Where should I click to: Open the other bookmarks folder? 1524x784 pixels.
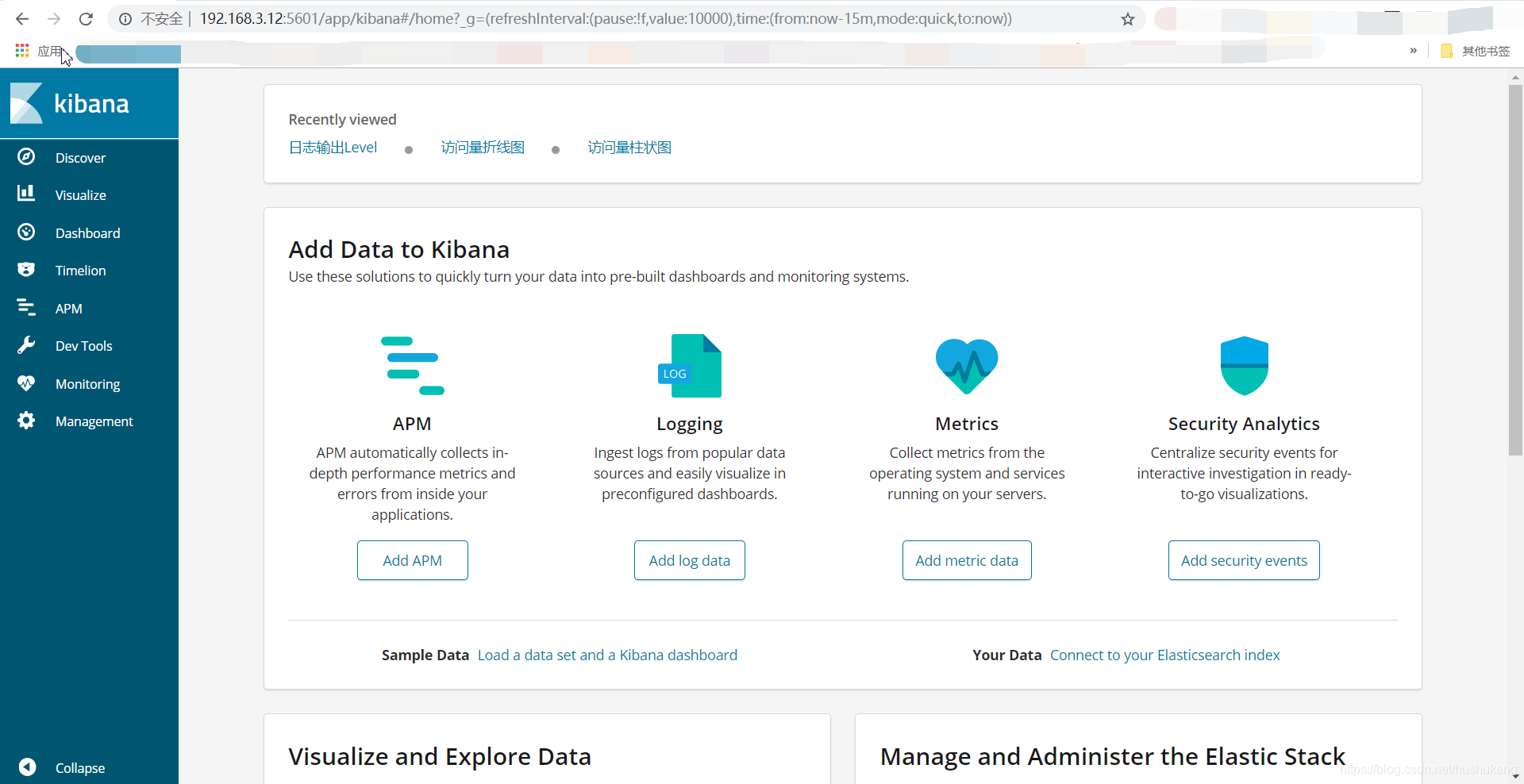(1475, 51)
